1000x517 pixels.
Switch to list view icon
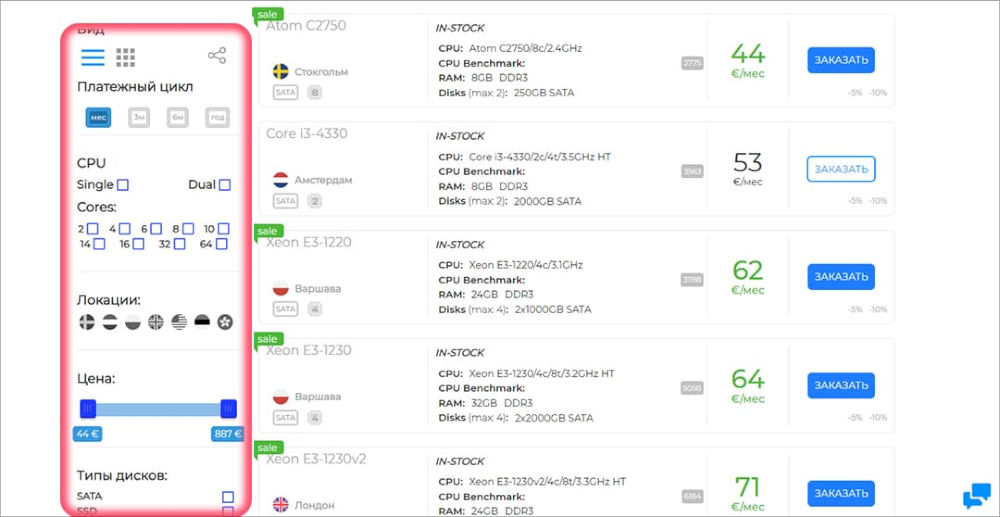pos(92,57)
